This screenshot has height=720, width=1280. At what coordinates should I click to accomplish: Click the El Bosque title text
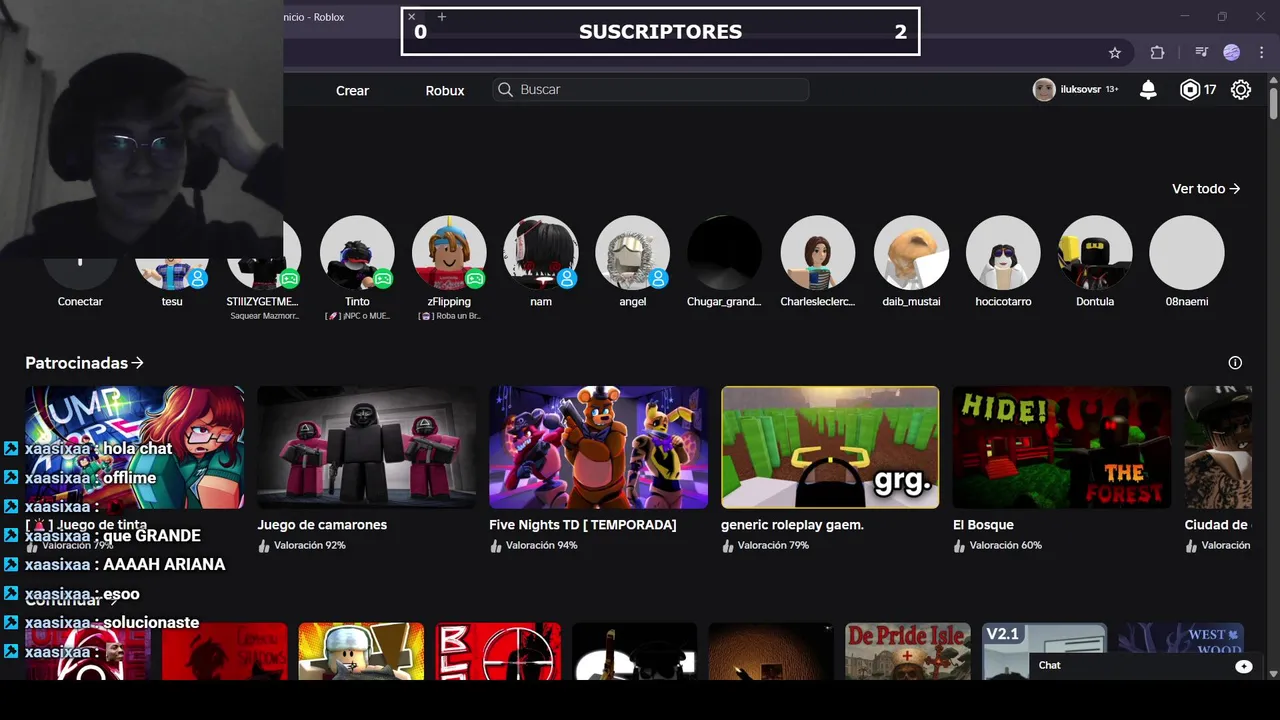[x=983, y=525]
